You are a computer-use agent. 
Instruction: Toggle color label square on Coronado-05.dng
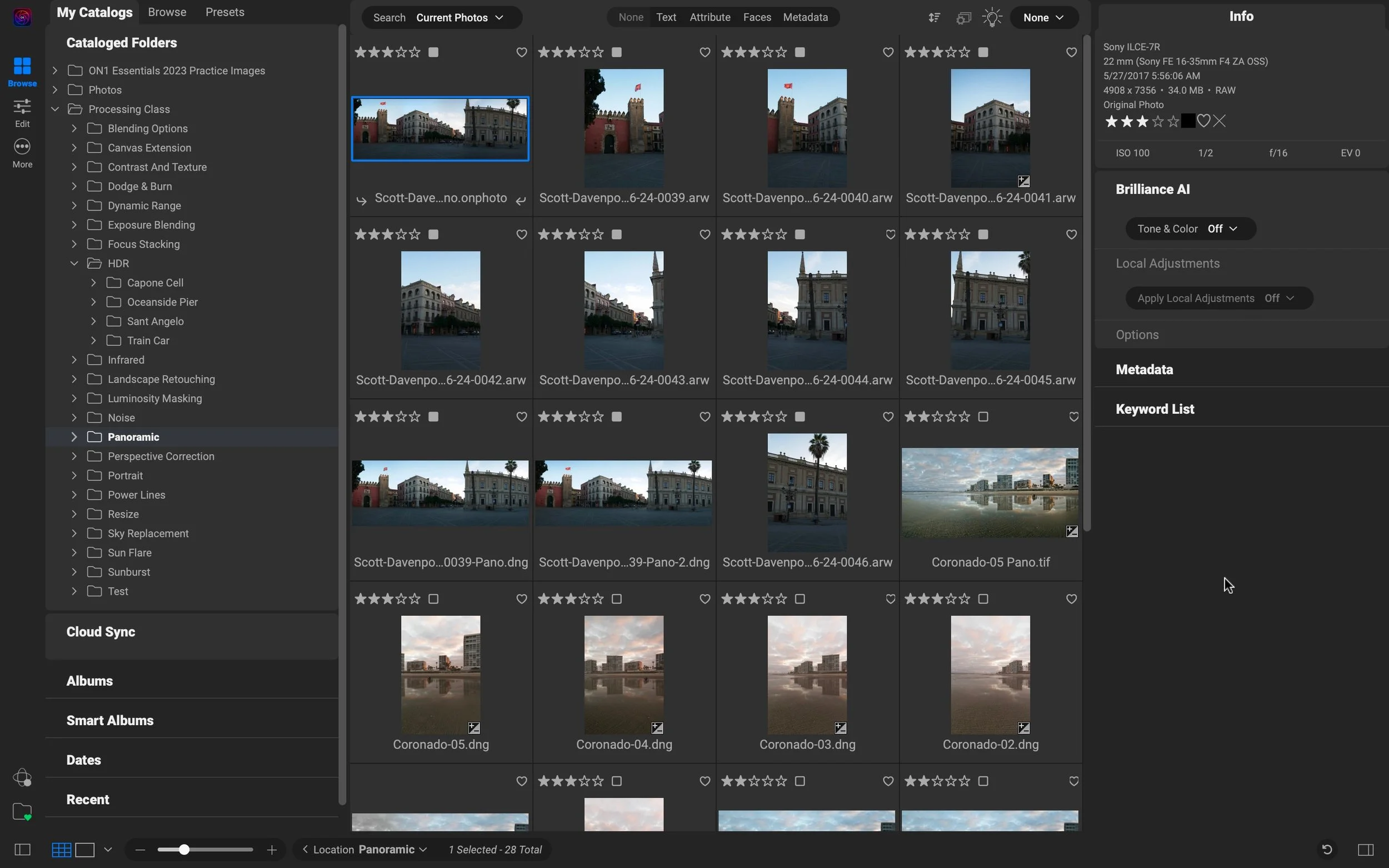click(x=433, y=599)
